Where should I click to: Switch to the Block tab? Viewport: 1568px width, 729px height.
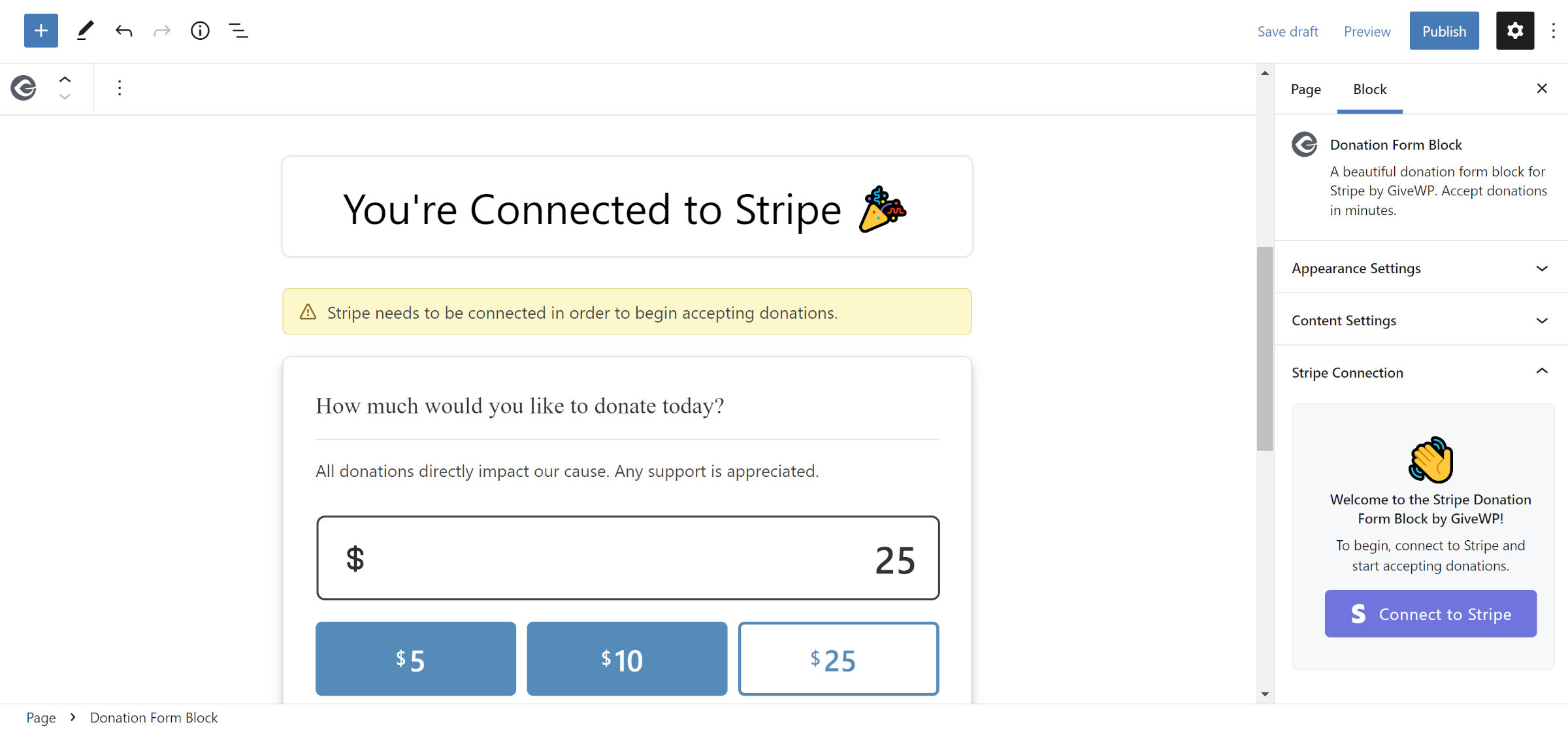(x=1369, y=89)
